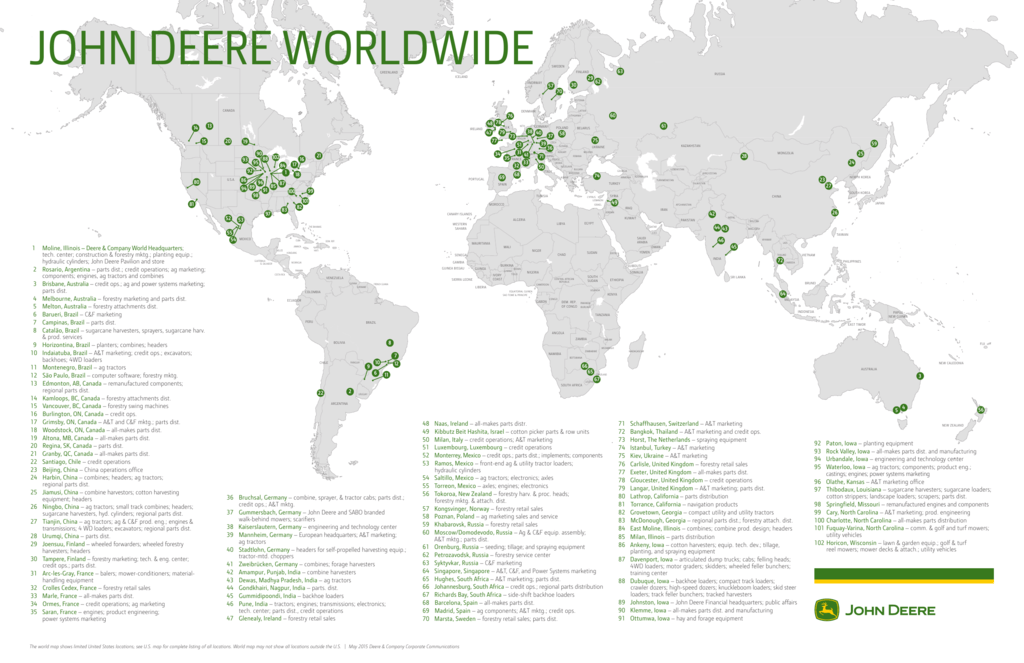Select map marker 28 in western China
1024x663 pixels.
[x=744, y=156]
